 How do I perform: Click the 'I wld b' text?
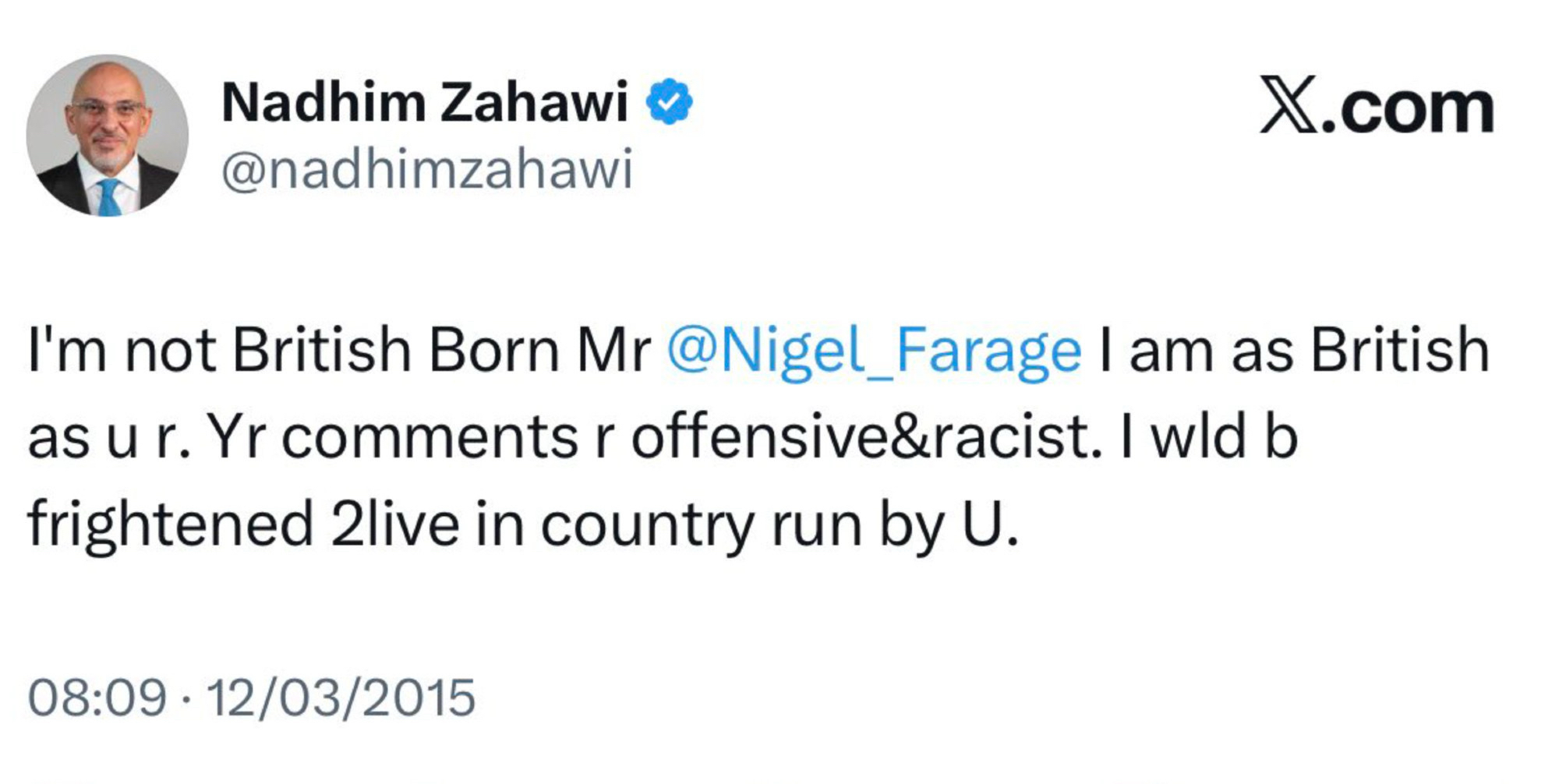[x=1208, y=437]
